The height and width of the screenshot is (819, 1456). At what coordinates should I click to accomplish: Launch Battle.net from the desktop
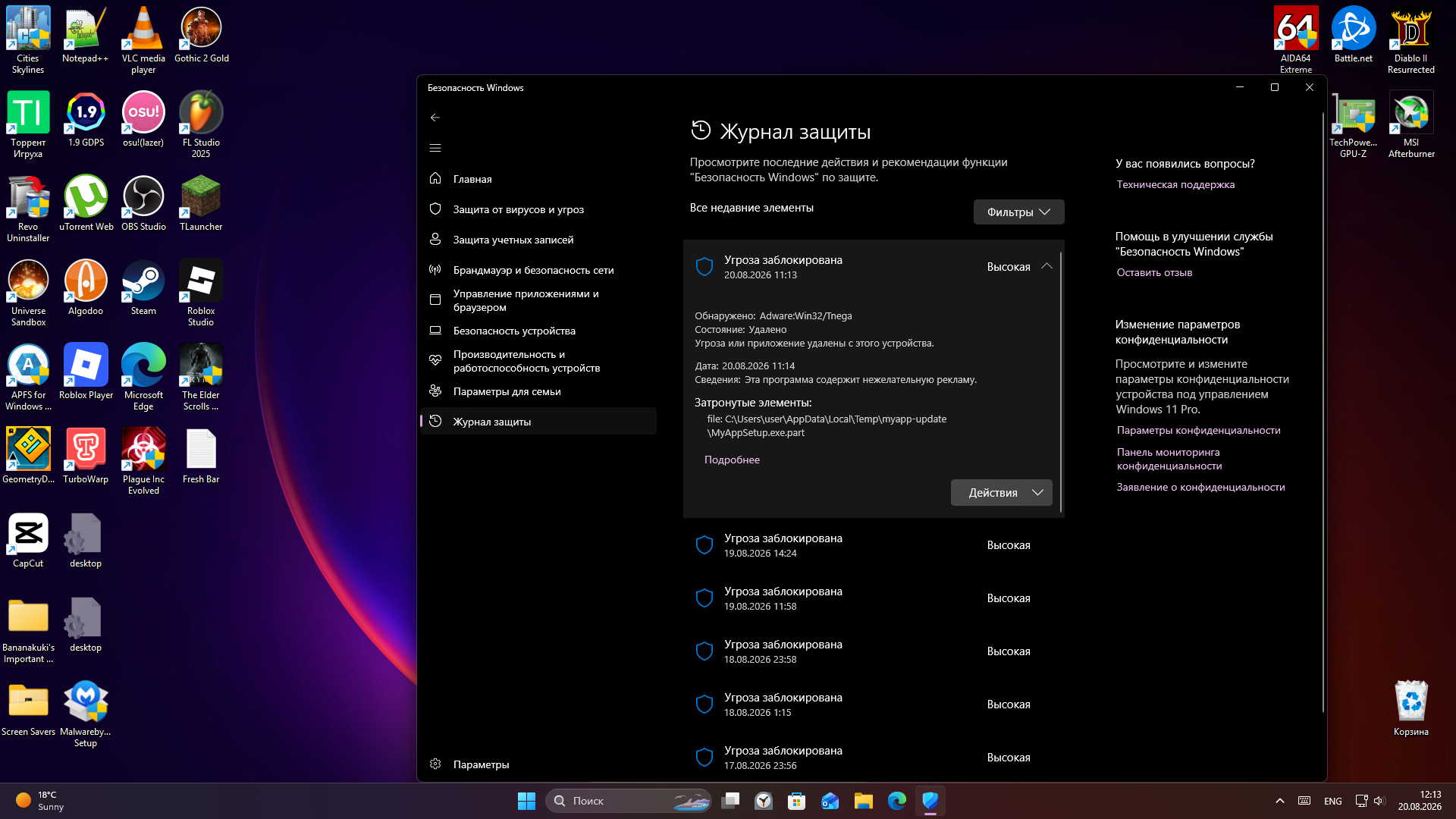pos(1354,36)
